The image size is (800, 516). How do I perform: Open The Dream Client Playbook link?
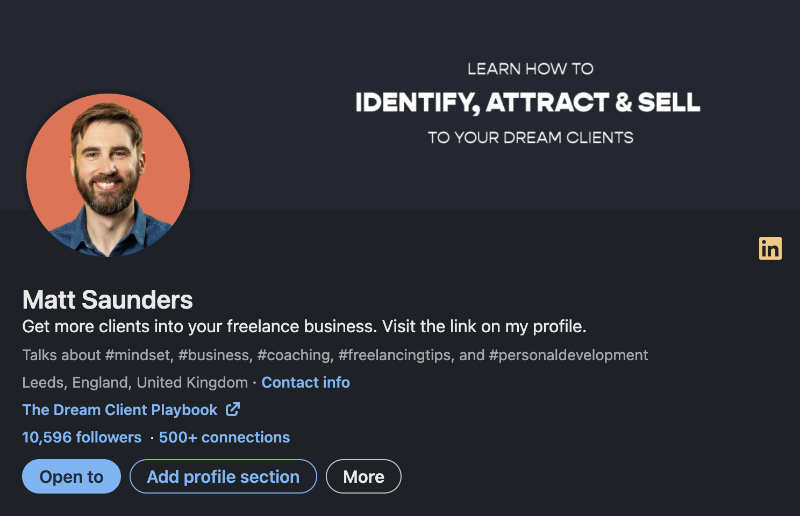(x=120, y=410)
